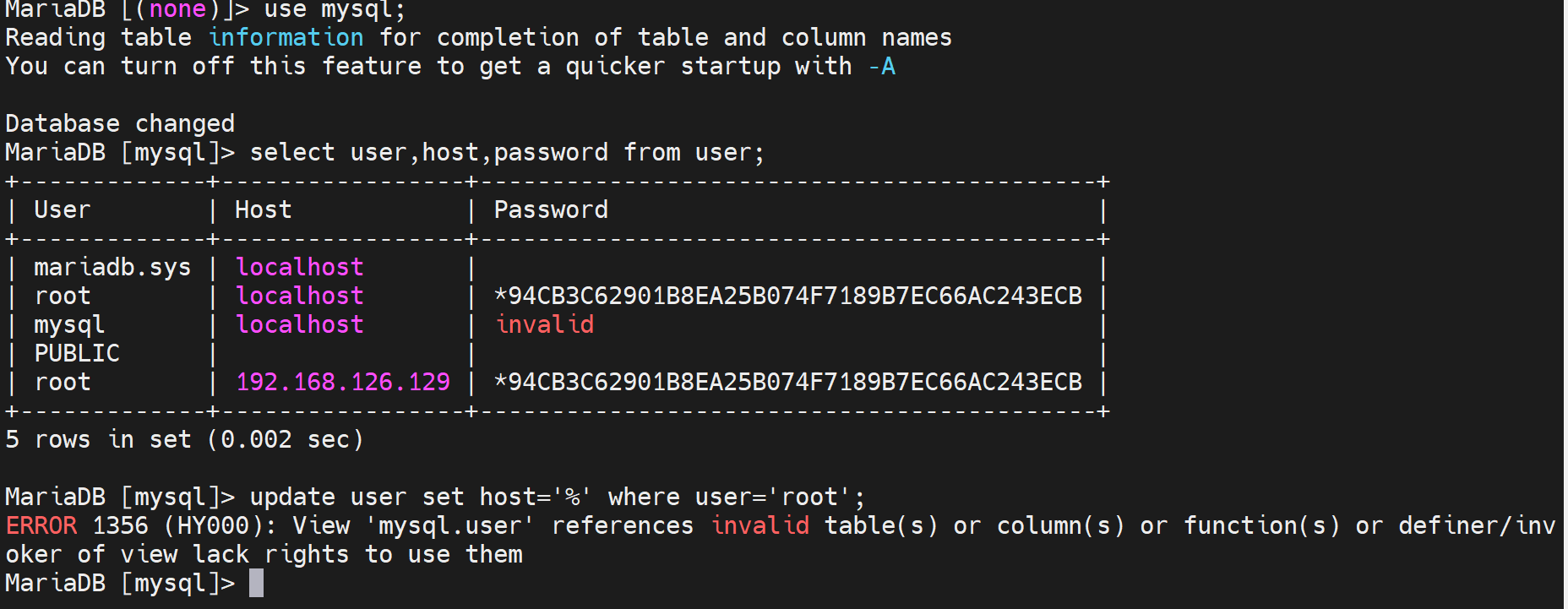1568x609 pixels.
Task: Click the 'Database changed' message
Action: (x=120, y=123)
